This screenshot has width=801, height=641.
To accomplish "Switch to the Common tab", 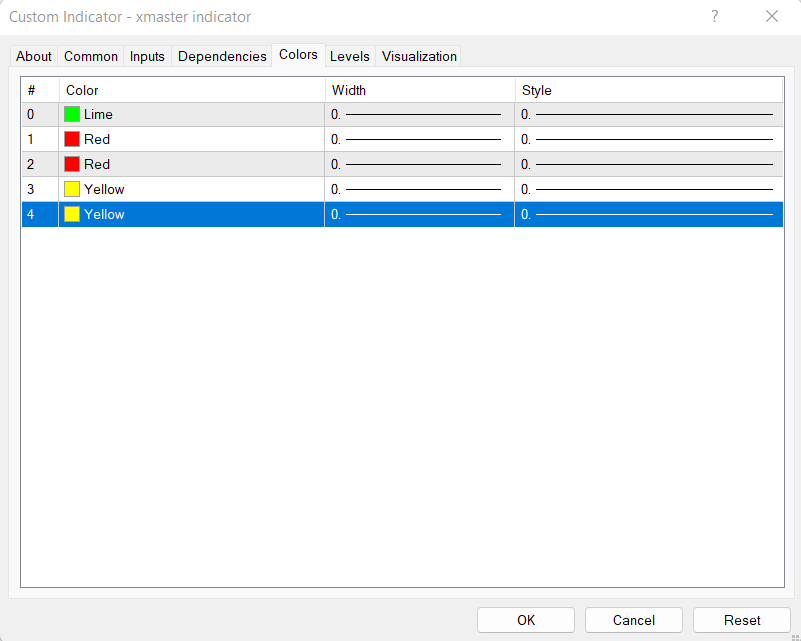I will (91, 56).
